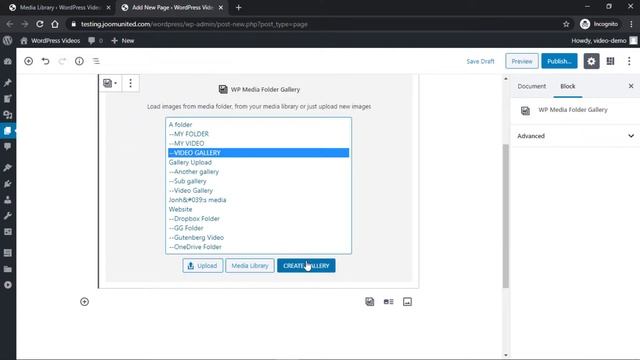Select 'Website' in folder list
Screen dimensions: 640x360
[x=258, y=209]
